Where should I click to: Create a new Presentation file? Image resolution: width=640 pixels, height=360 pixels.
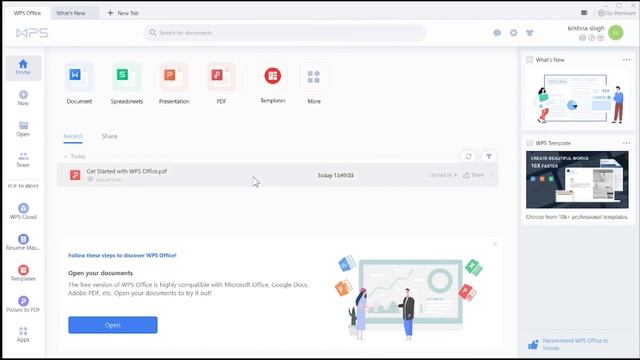point(174,76)
